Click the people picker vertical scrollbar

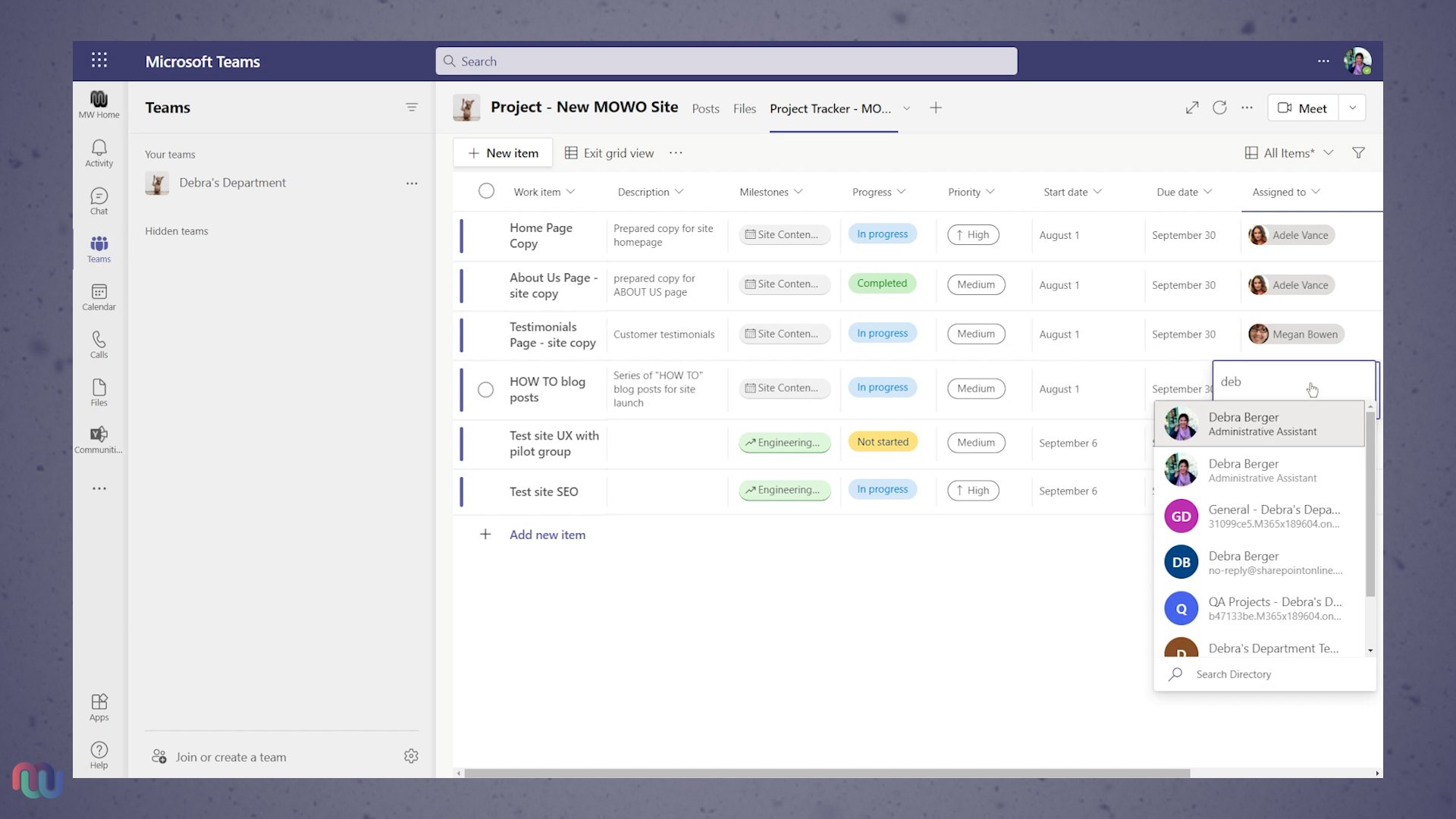point(1370,504)
